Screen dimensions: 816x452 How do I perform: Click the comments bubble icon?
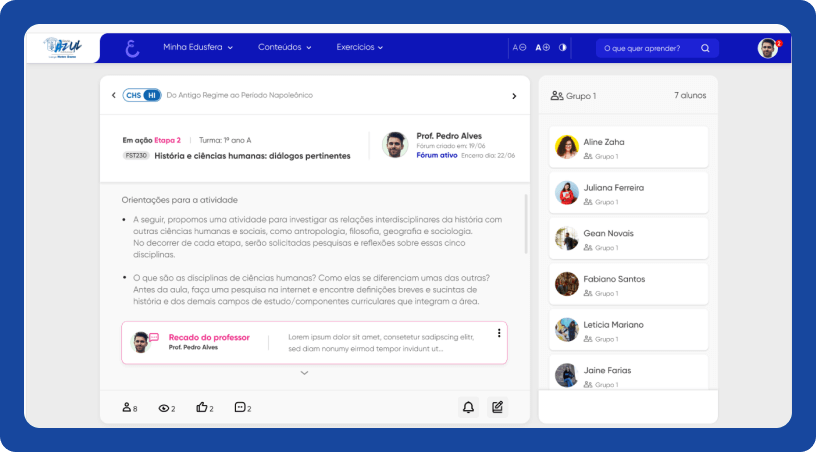(240, 408)
